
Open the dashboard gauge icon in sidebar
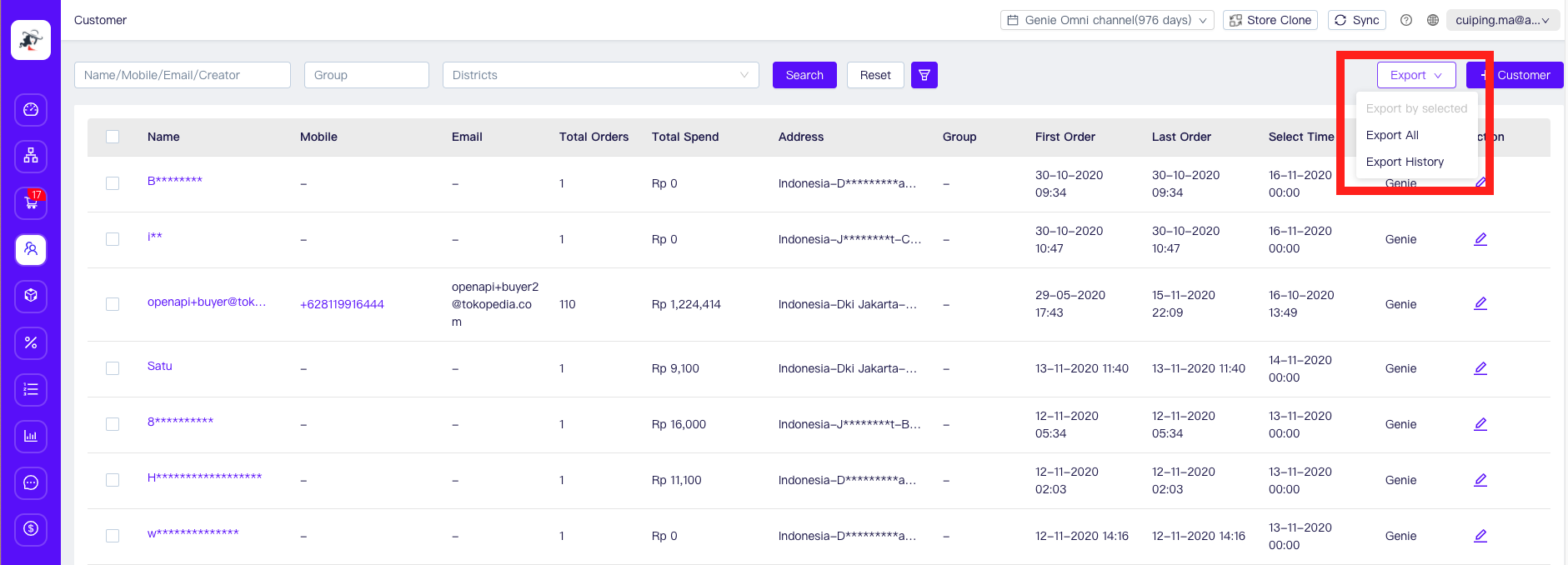click(31, 110)
